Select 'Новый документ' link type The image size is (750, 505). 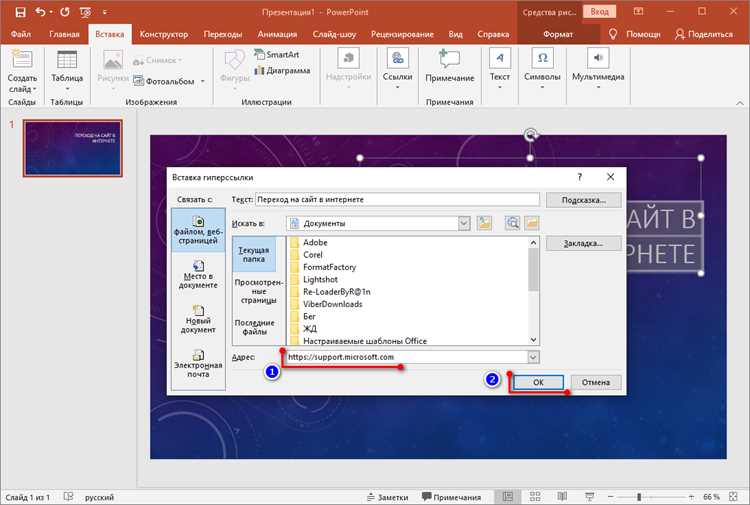(198, 319)
